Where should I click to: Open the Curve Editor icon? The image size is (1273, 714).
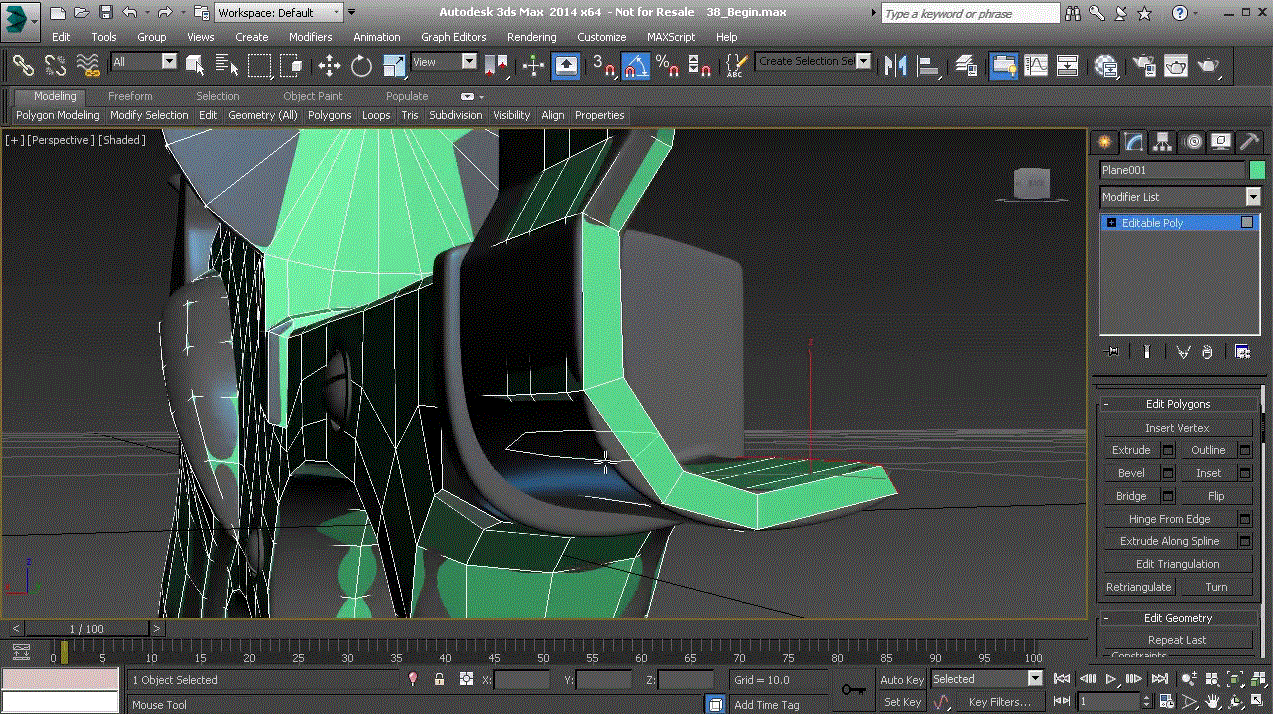coord(1036,66)
